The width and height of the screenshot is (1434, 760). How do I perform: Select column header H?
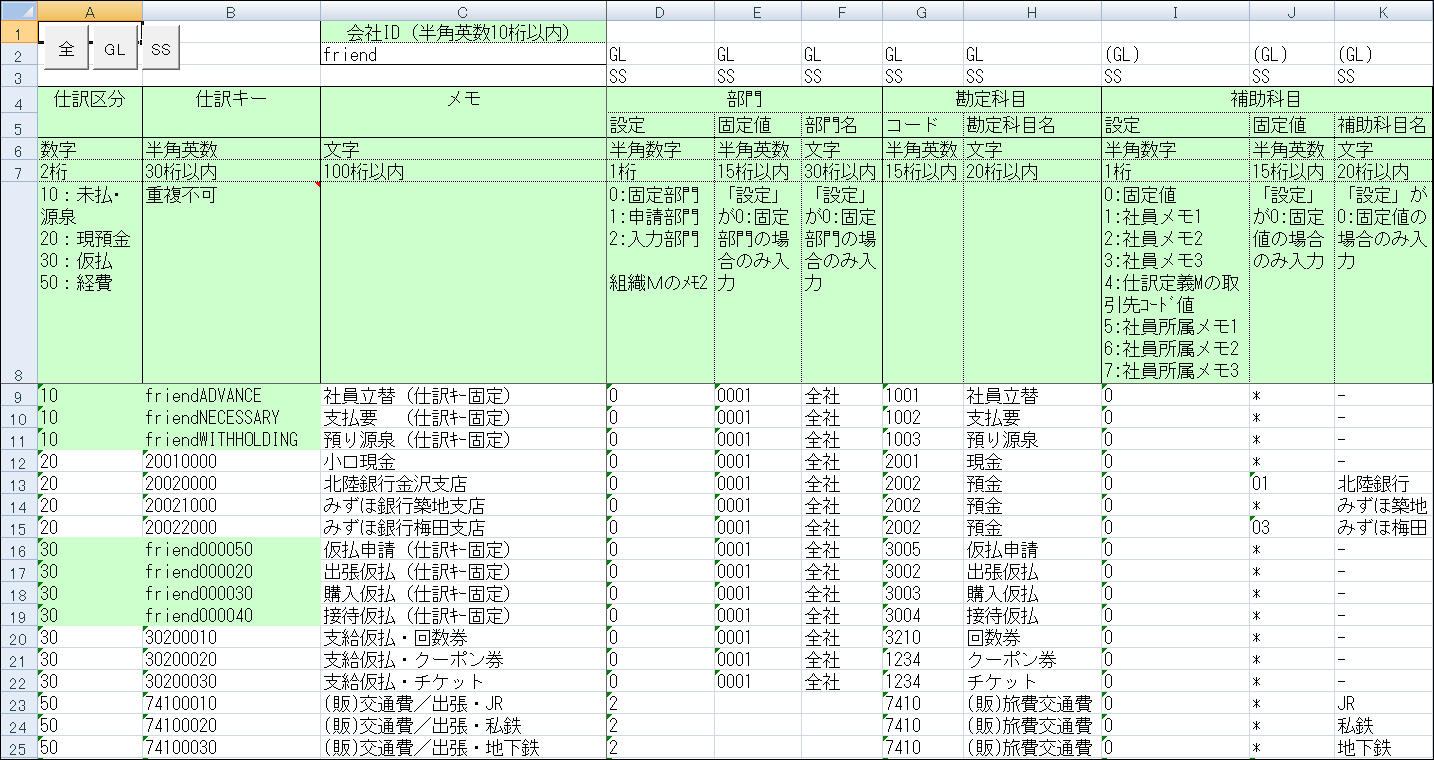coord(1032,11)
